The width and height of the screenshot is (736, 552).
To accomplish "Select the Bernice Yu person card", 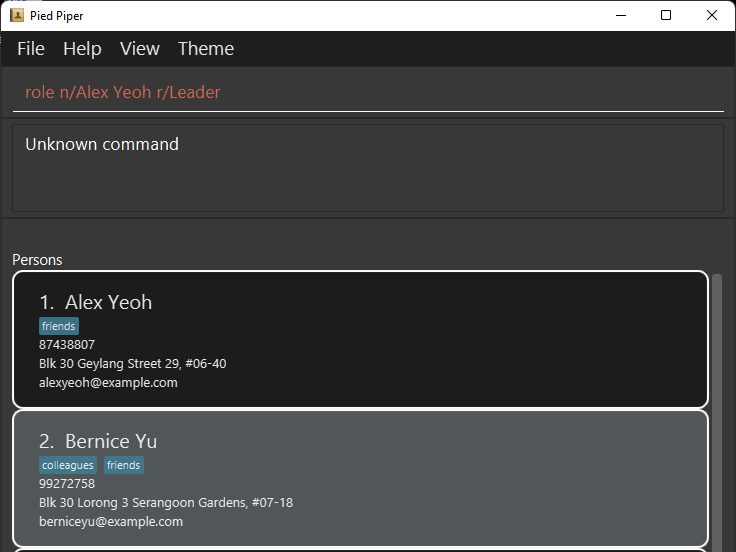I will (x=360, y=478).
